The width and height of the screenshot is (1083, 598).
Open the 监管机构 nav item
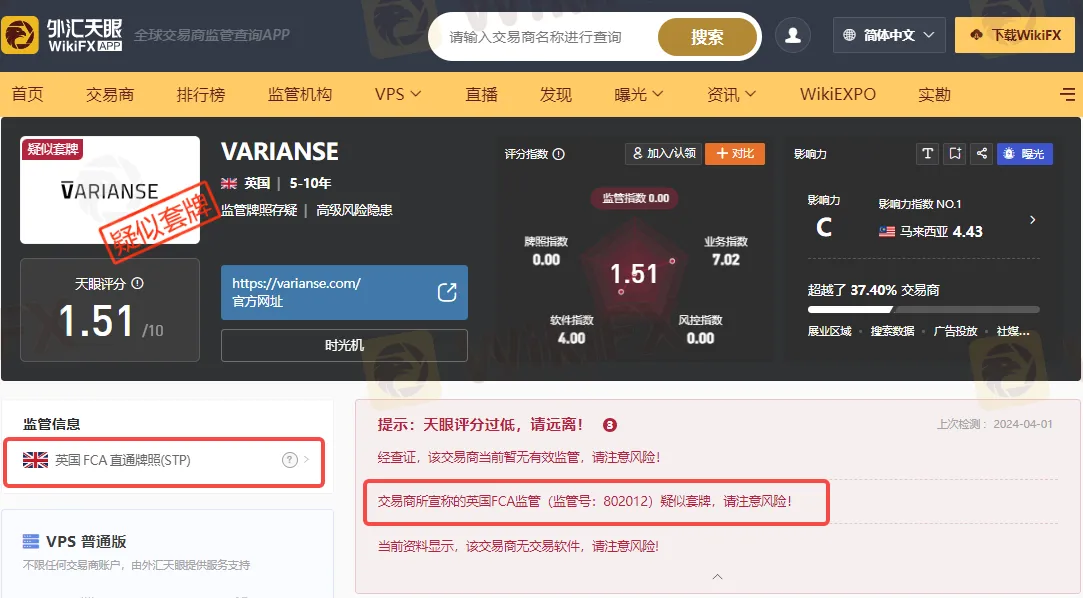click(x=300, y=94)
